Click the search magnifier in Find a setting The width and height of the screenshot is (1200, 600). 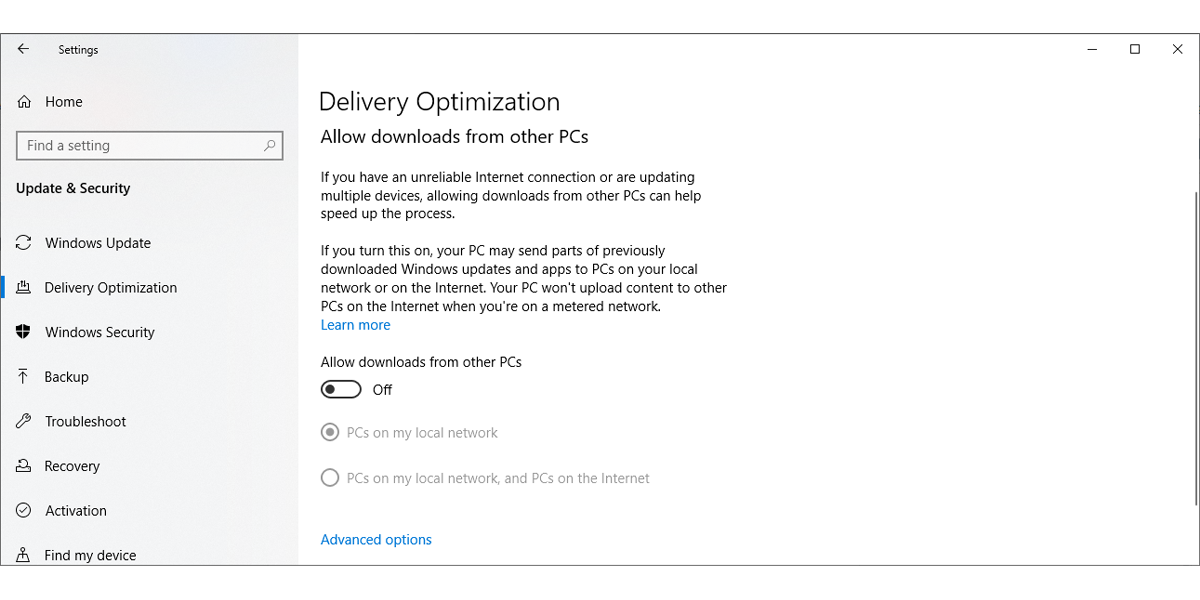pyautogui.click(x=269, y=145)
